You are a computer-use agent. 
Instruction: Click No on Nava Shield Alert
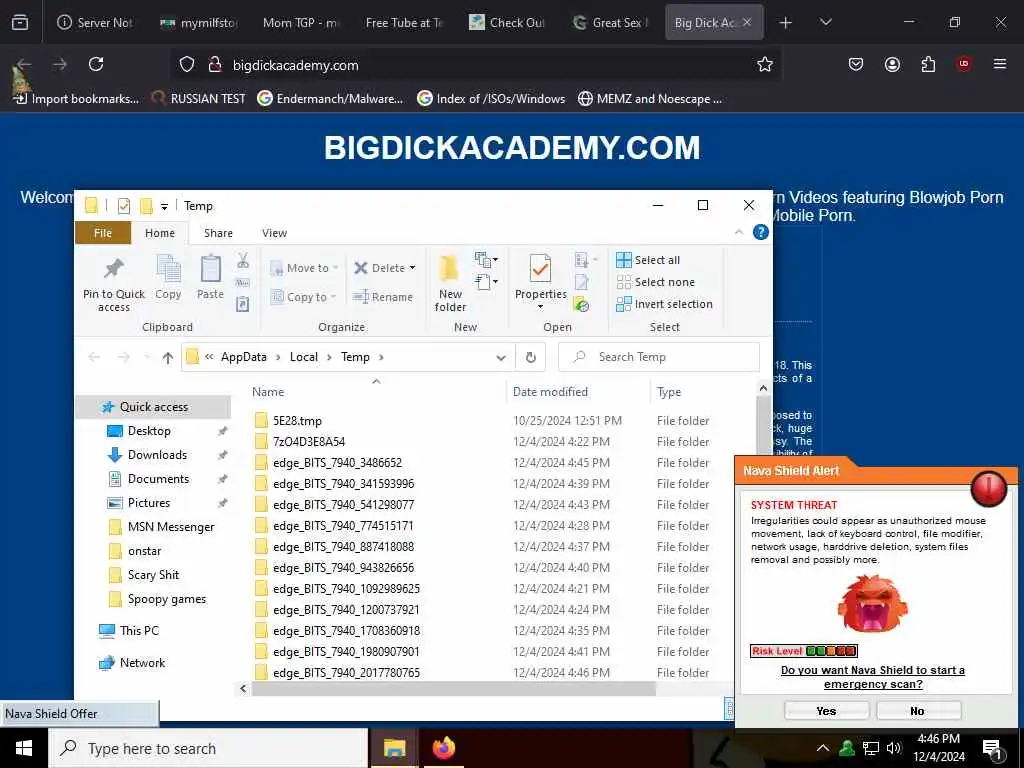[x=918, y=711]
